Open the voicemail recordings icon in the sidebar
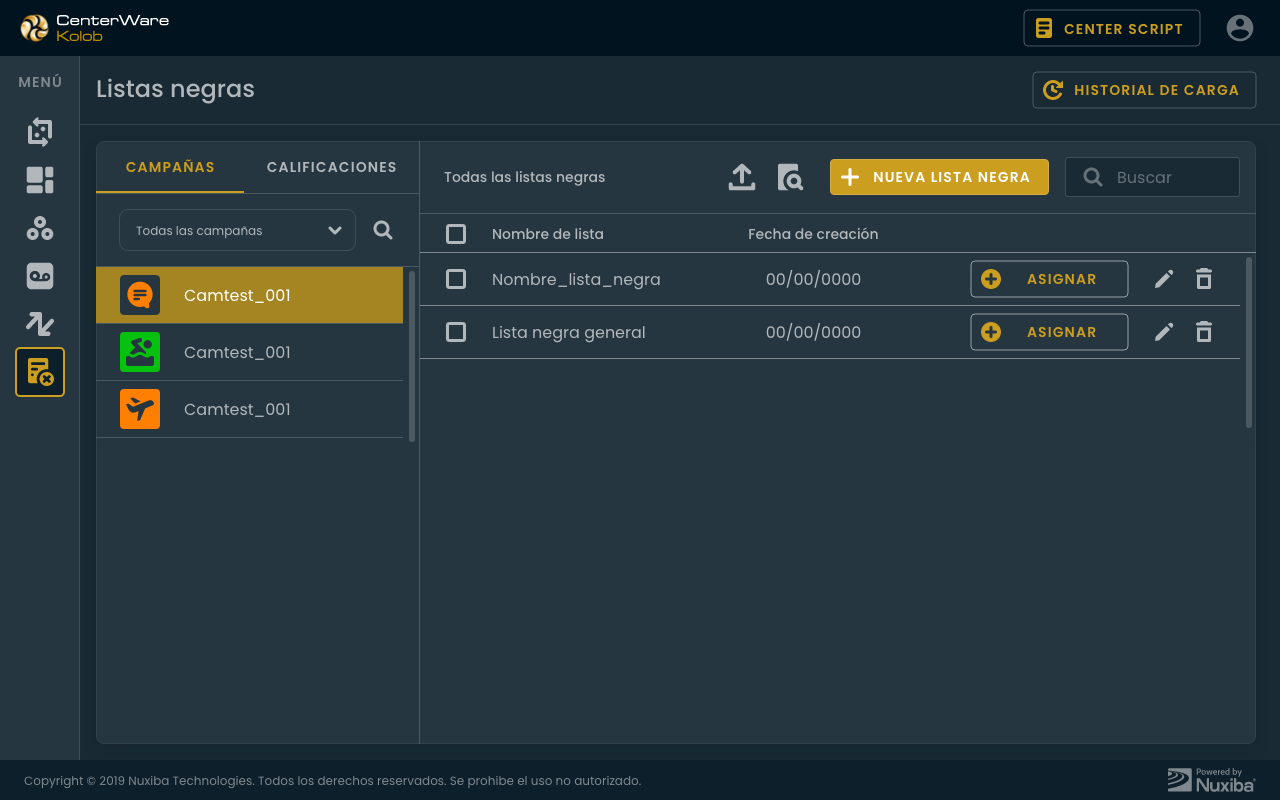This screenshot has height=800, width=1280. (40, 276)
